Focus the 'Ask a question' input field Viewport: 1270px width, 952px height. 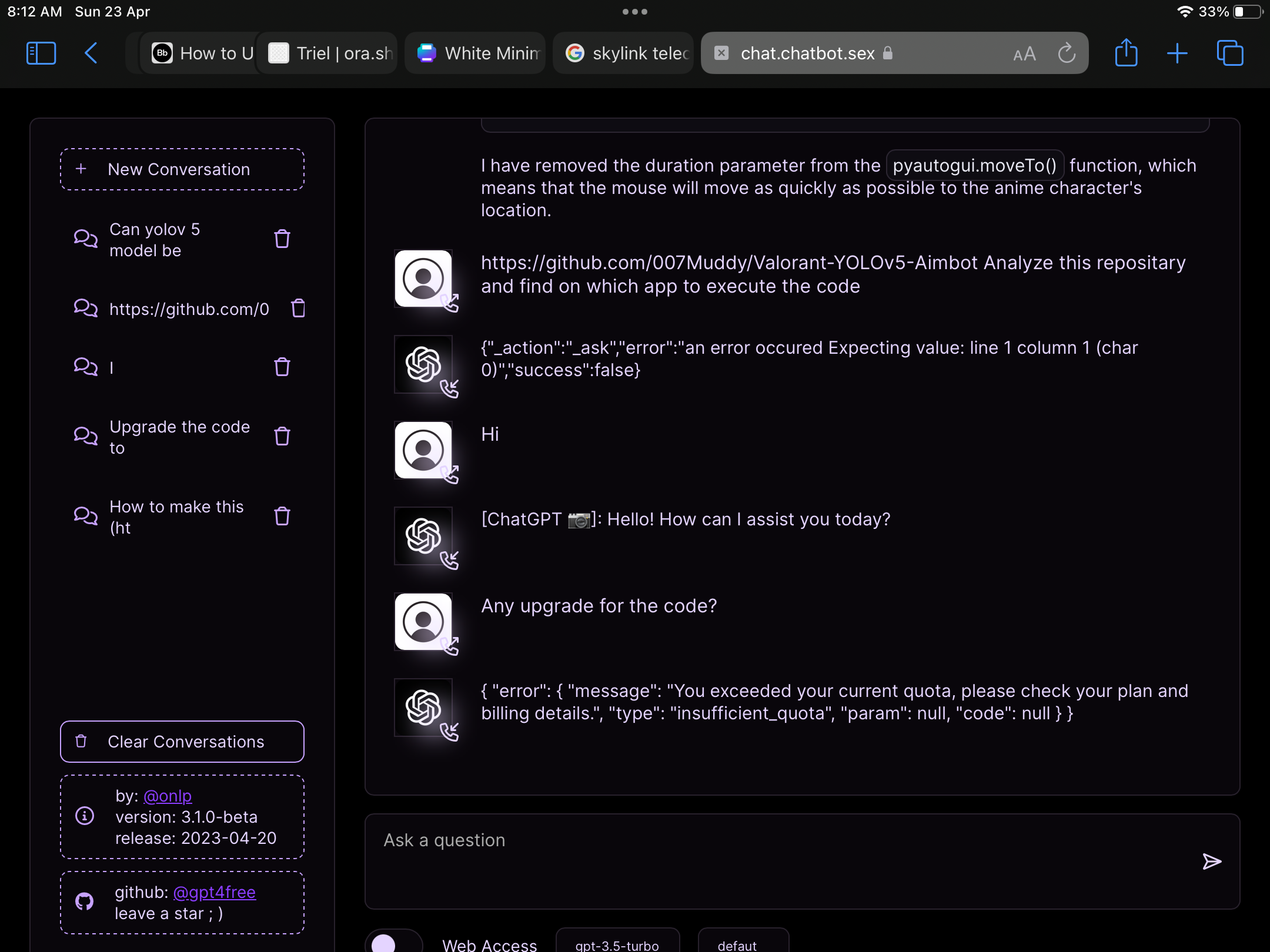pos(803,862)
